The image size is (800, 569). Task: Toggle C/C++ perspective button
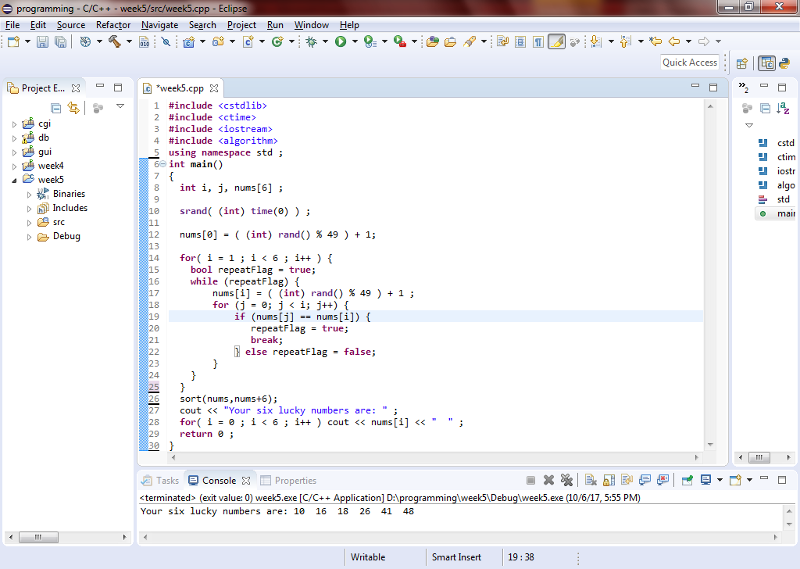pos(767,63)
